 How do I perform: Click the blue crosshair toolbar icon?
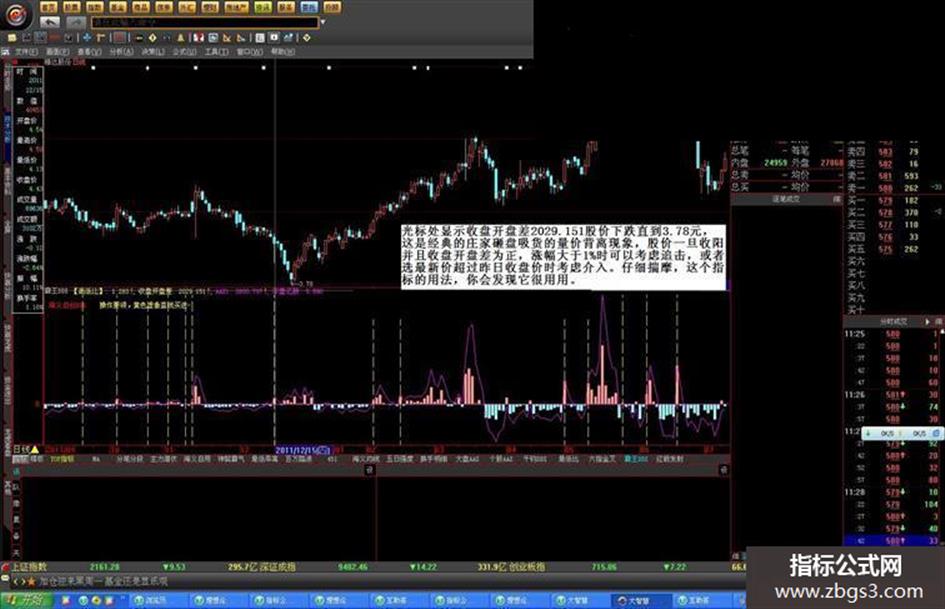click(87, 37)
